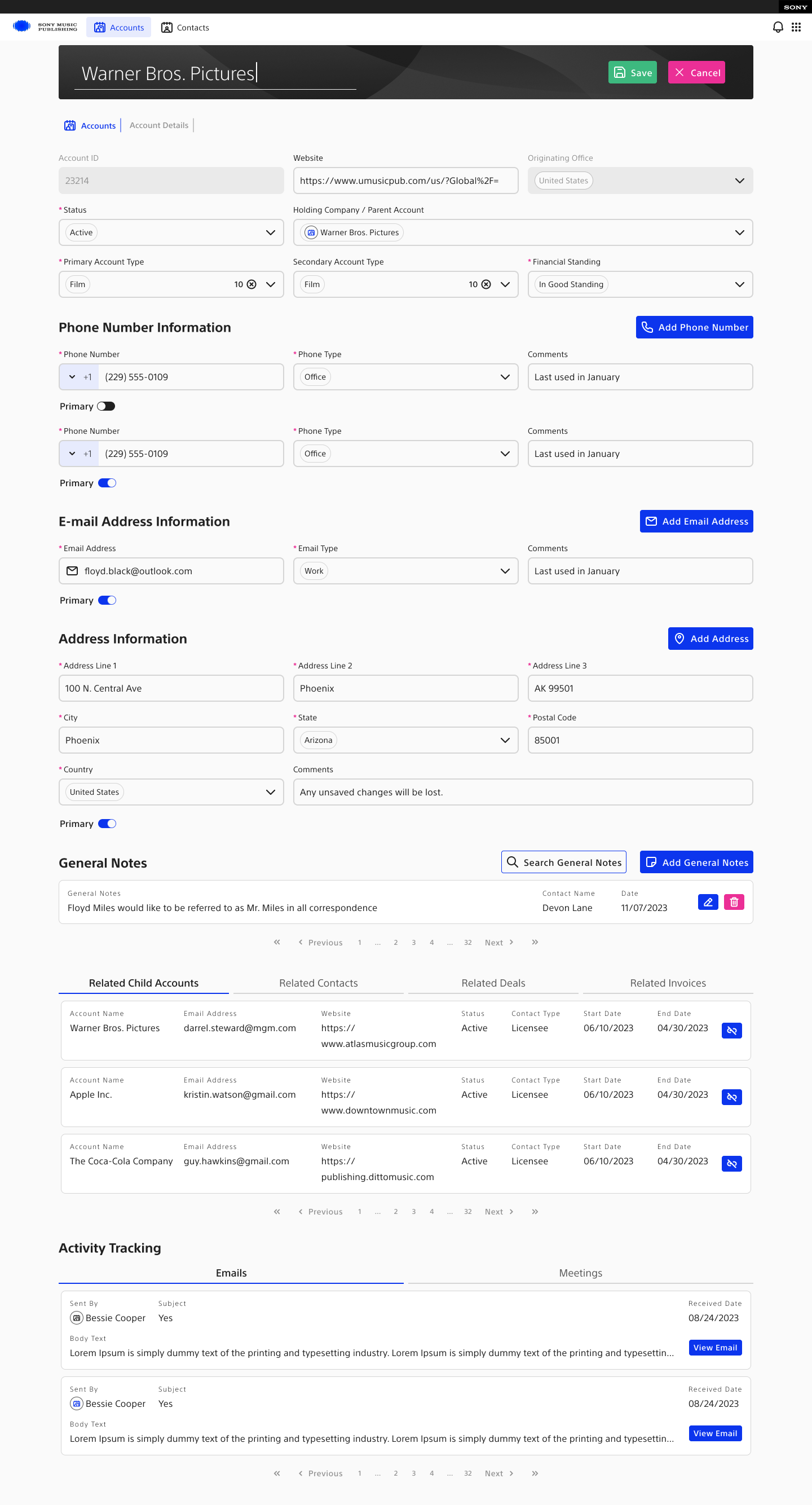Delete the Floyd Miles general note
This screenshot has height=1505, width=812.
[734, 902]
